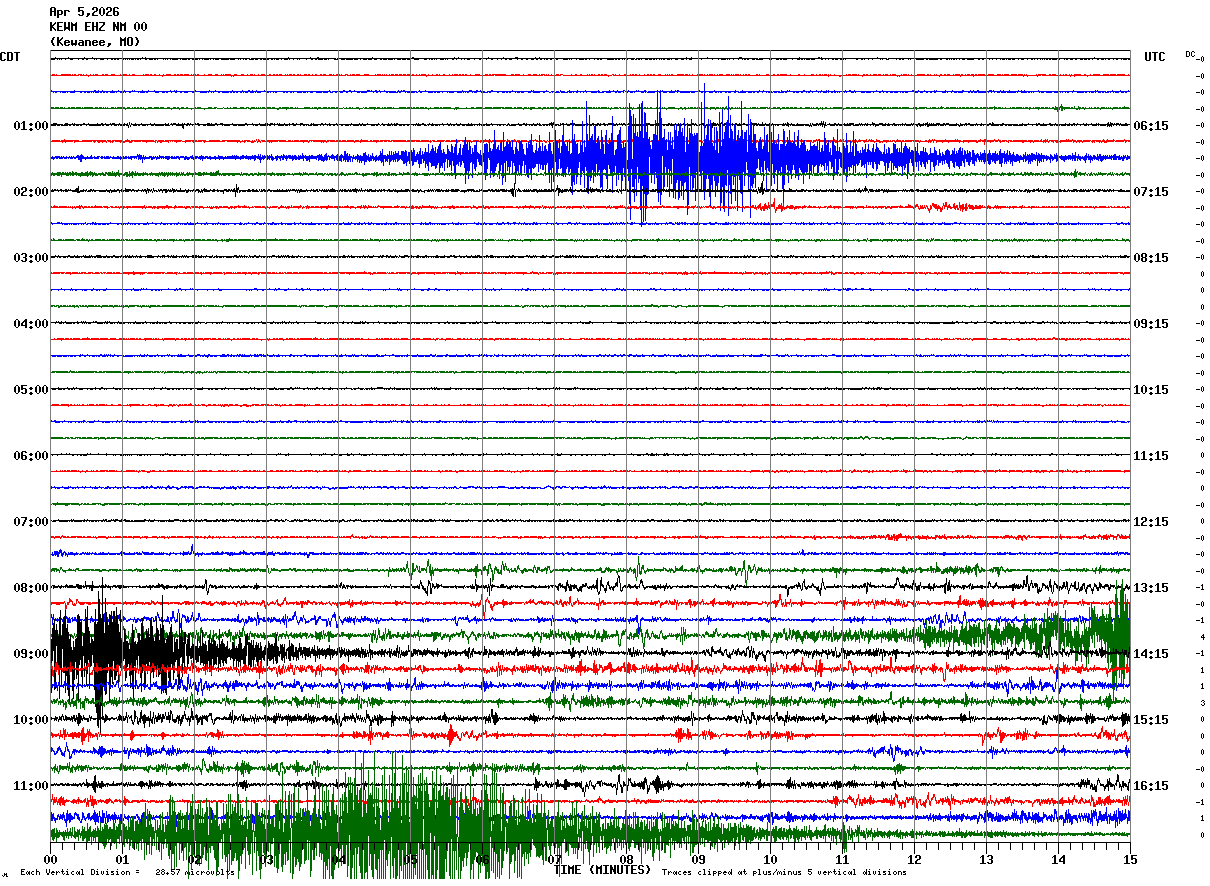Click the 12:15 UTC time label
1210x886 pixels.
(1151, 522)
